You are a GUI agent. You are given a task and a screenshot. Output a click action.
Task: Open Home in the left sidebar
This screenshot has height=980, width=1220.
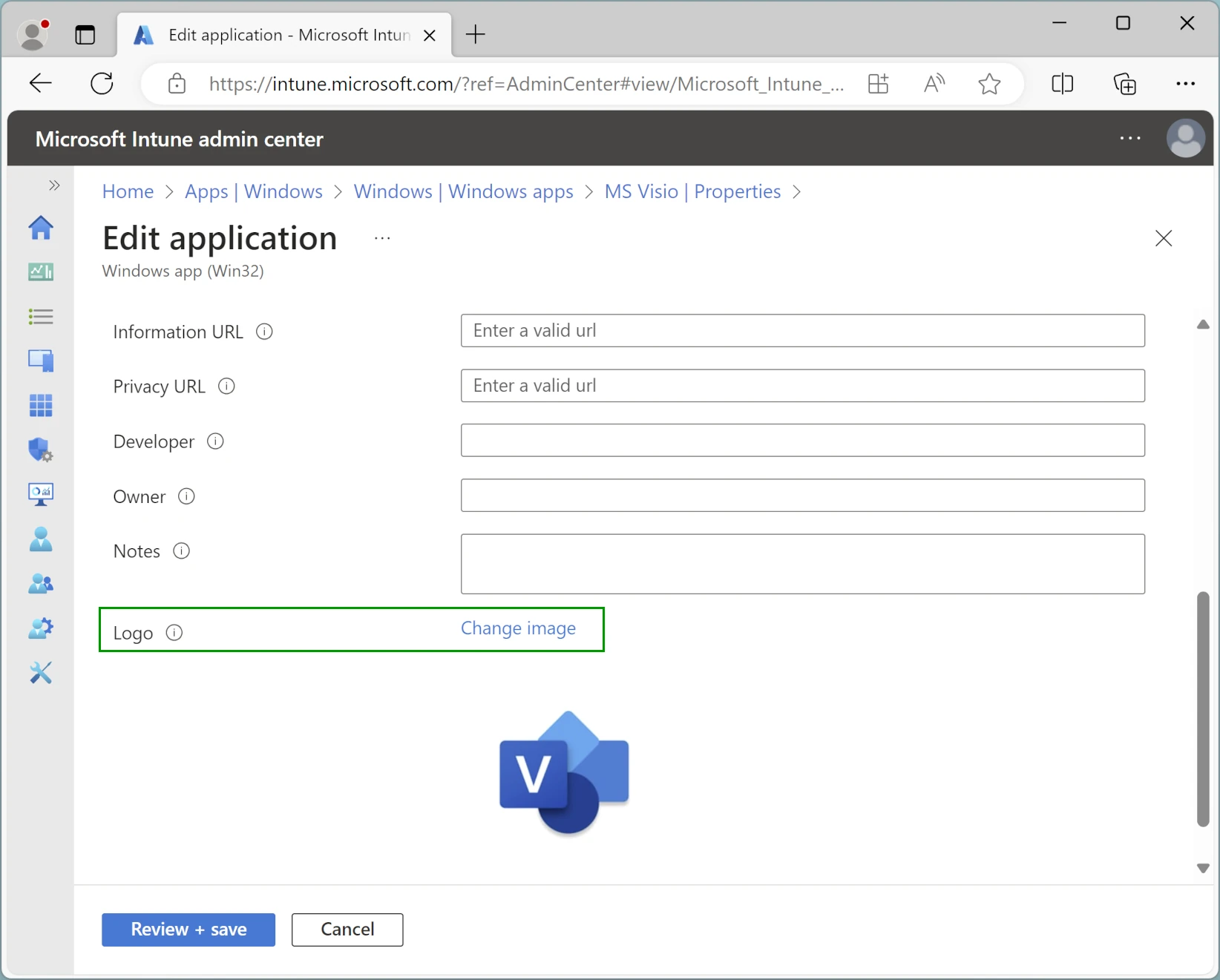(41, 228)
